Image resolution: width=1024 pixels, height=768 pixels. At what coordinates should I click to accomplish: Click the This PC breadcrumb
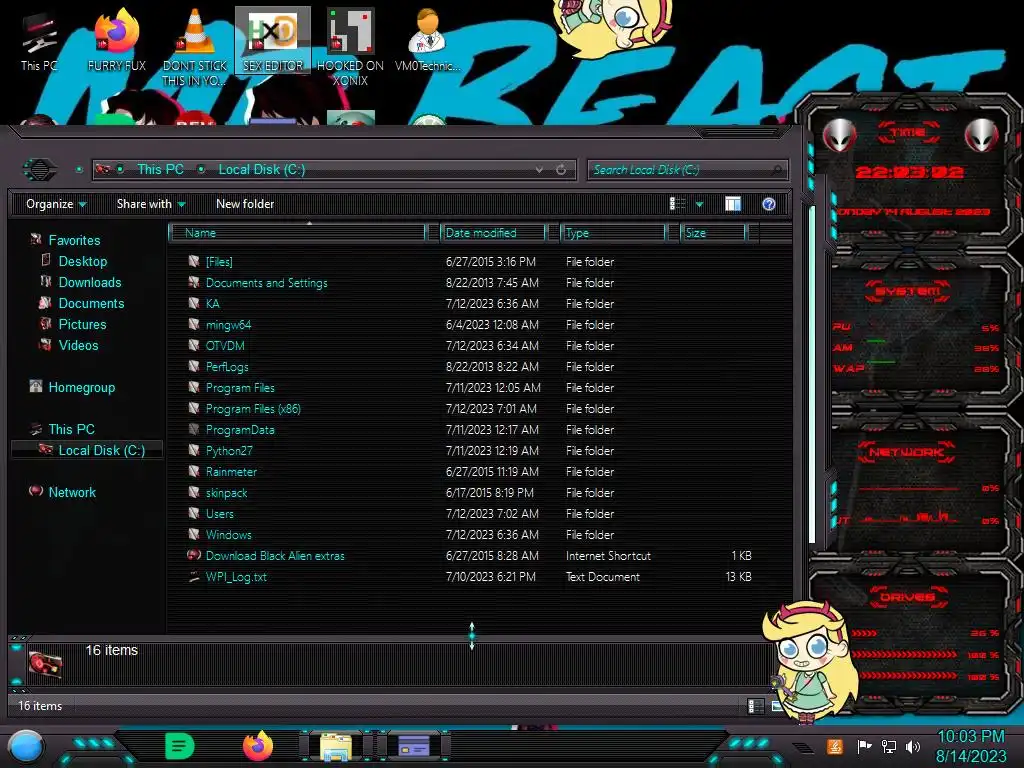click(160, 169)
